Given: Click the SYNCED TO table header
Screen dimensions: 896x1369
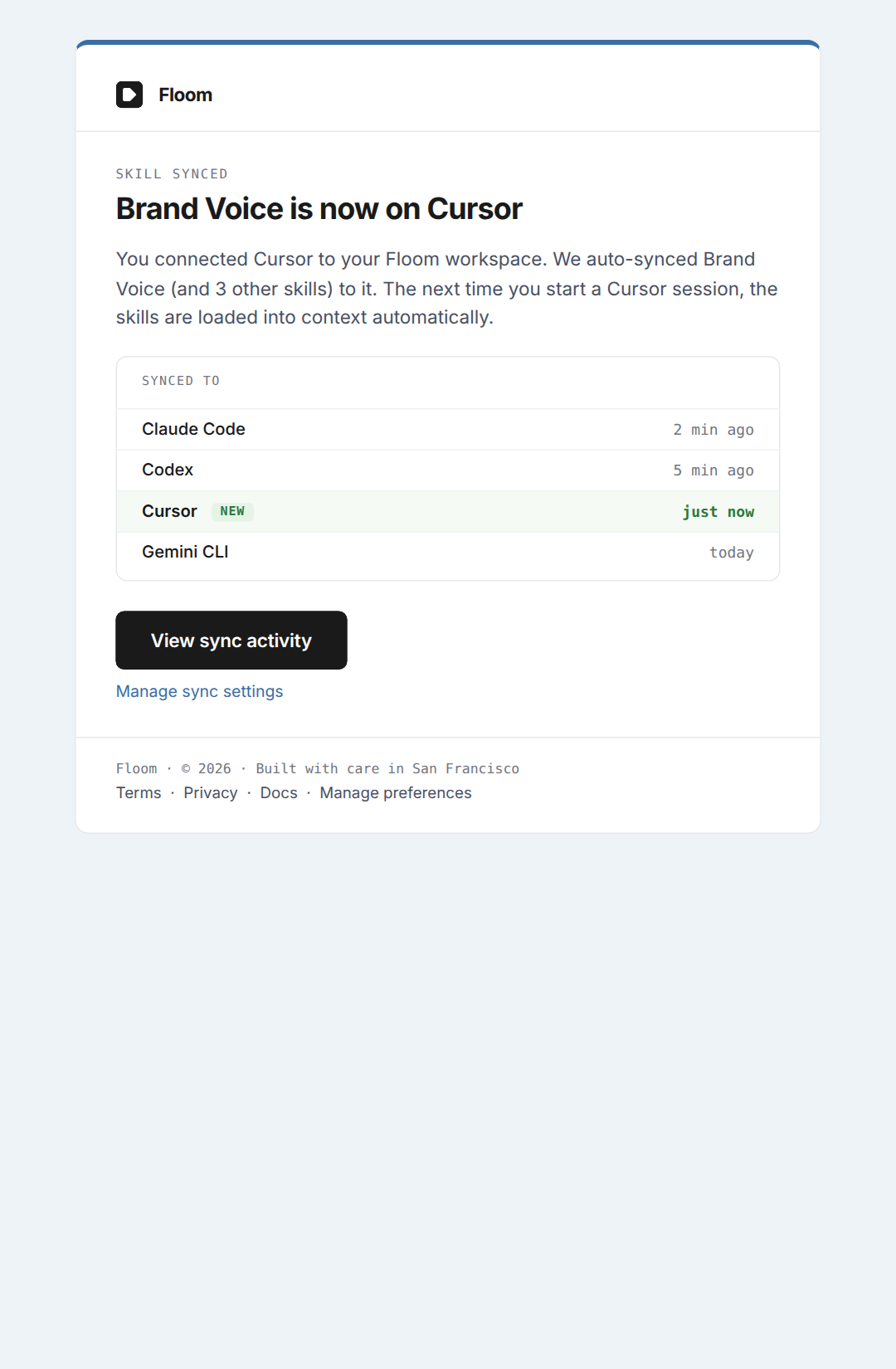Looking at the screenshot, I should (181, 381).
